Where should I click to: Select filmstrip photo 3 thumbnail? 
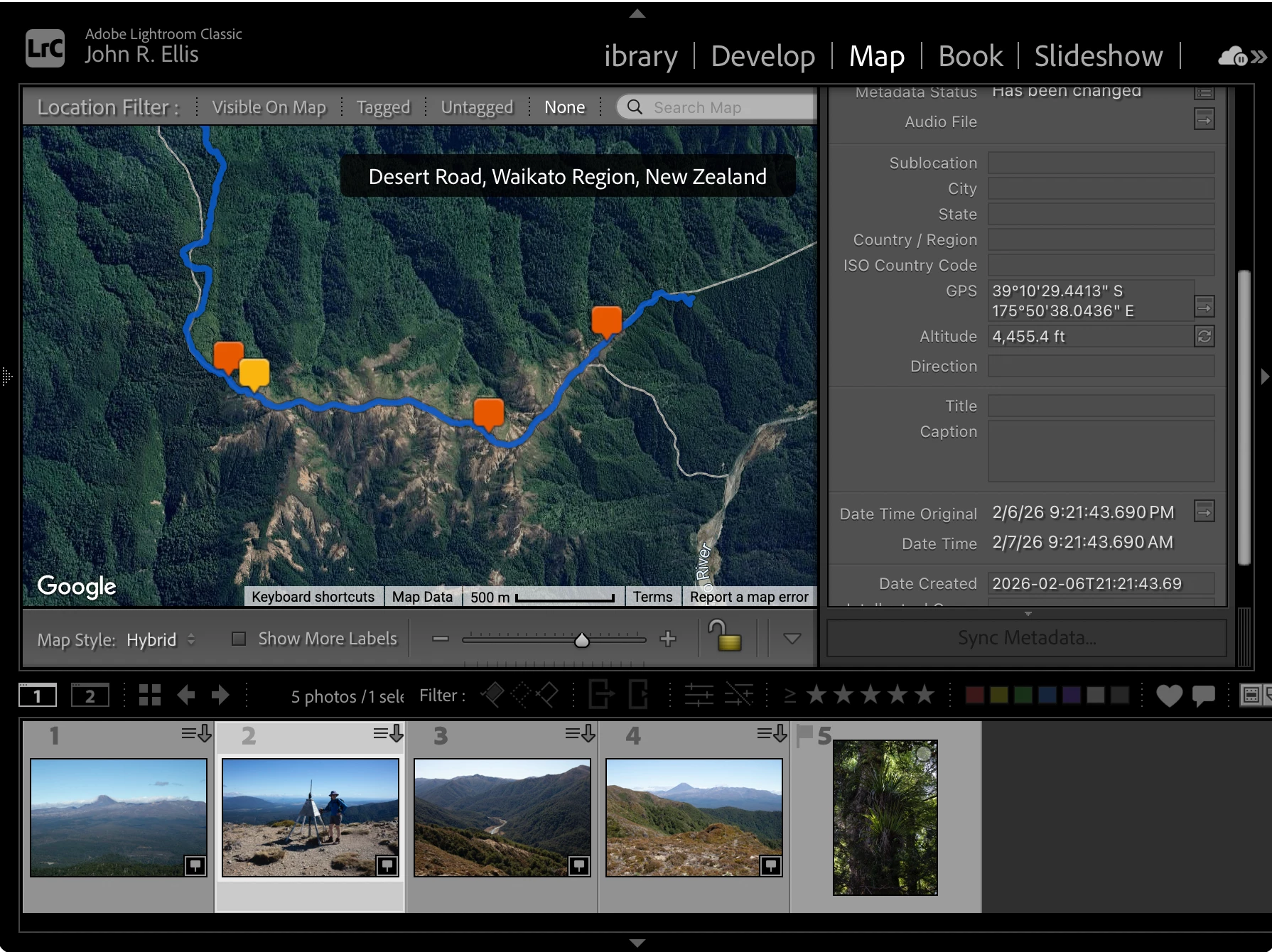click(502, 817)
